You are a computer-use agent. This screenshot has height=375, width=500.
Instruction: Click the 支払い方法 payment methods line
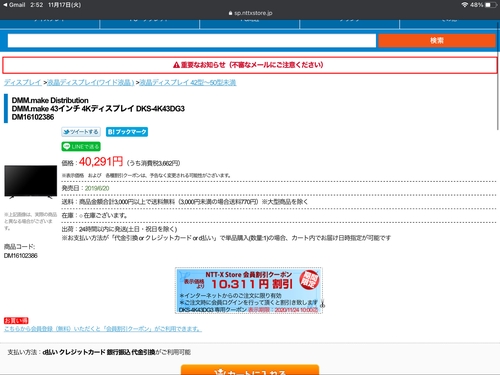99,352
